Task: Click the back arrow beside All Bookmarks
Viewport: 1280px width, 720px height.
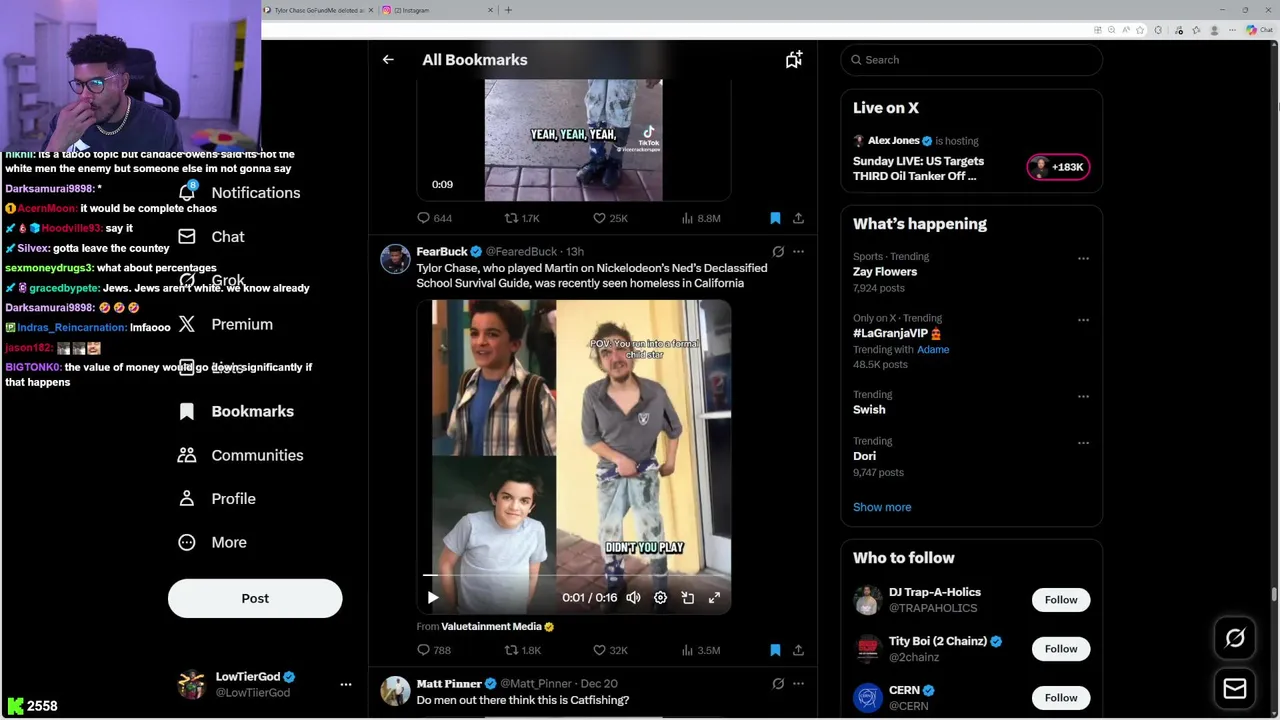Action: (388, 60)
